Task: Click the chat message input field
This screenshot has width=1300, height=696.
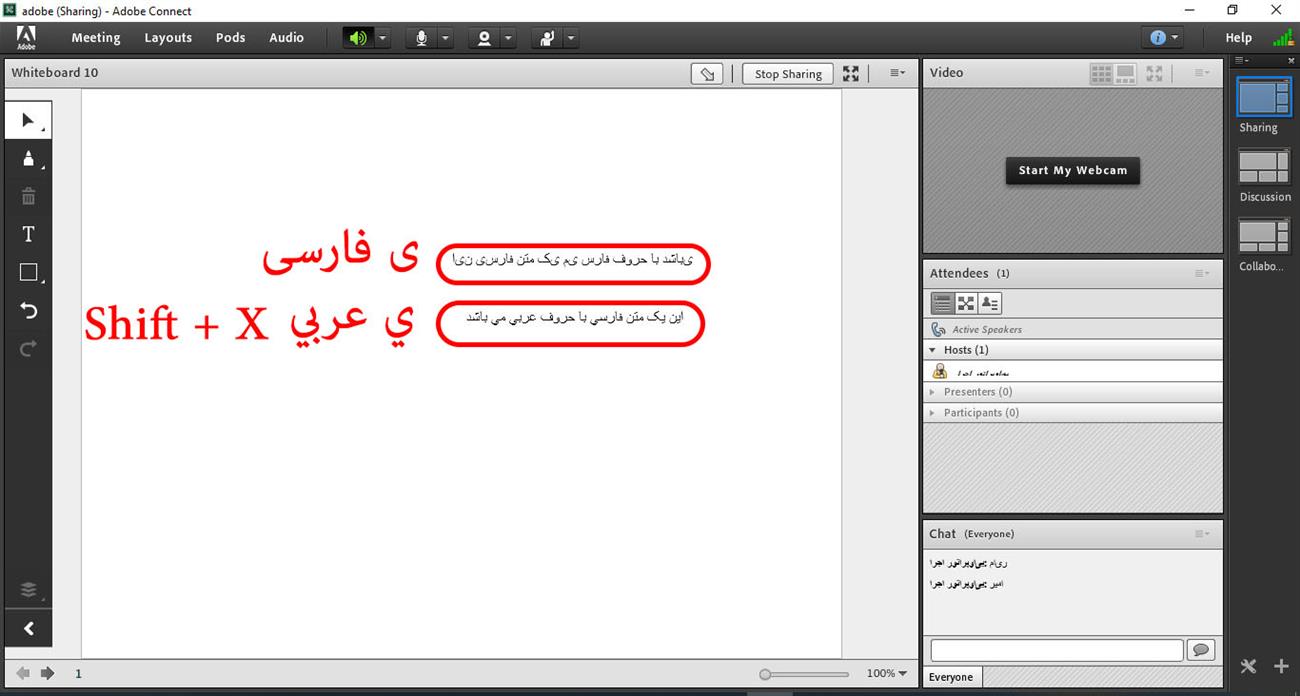Action: pos(1057,650)
